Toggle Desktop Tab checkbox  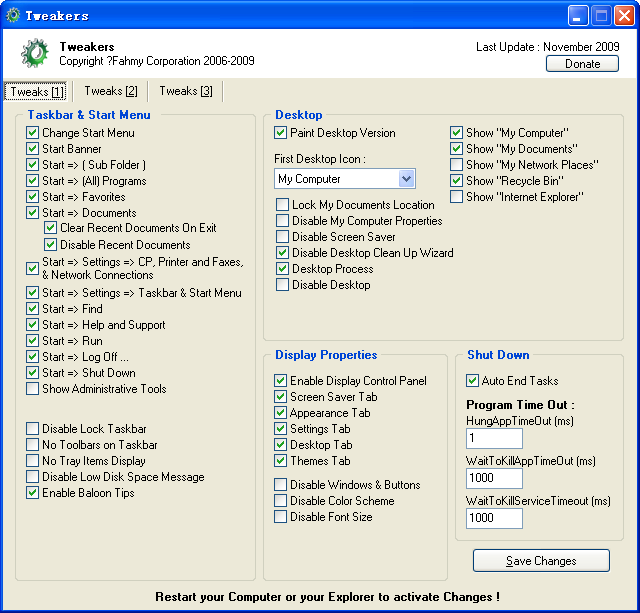[x=280, y=444]
